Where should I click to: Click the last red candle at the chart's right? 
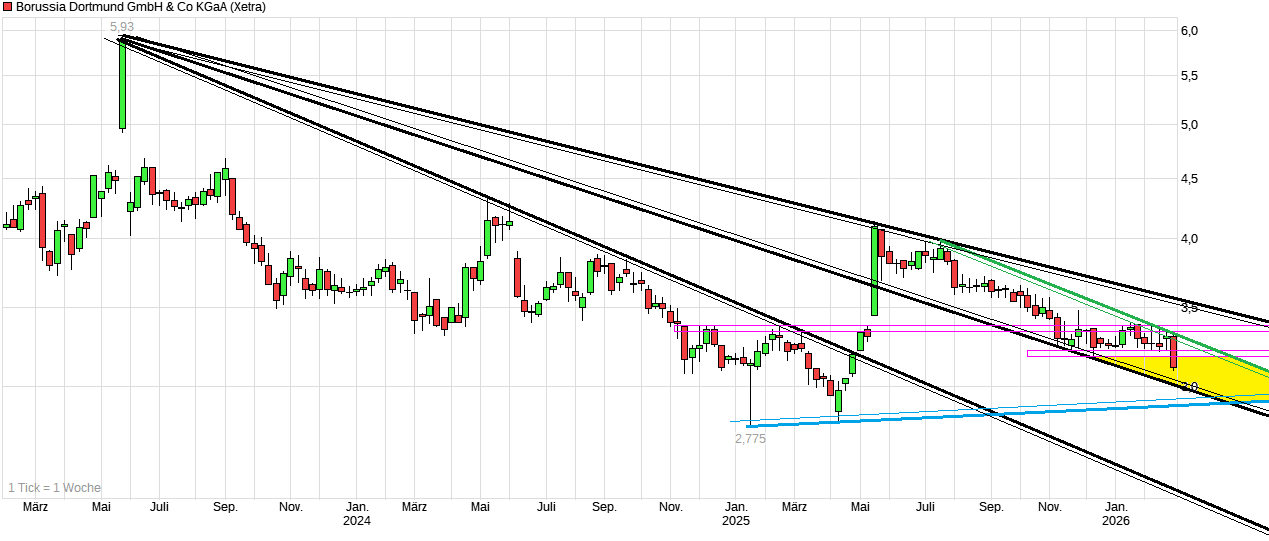point(1173,352)
